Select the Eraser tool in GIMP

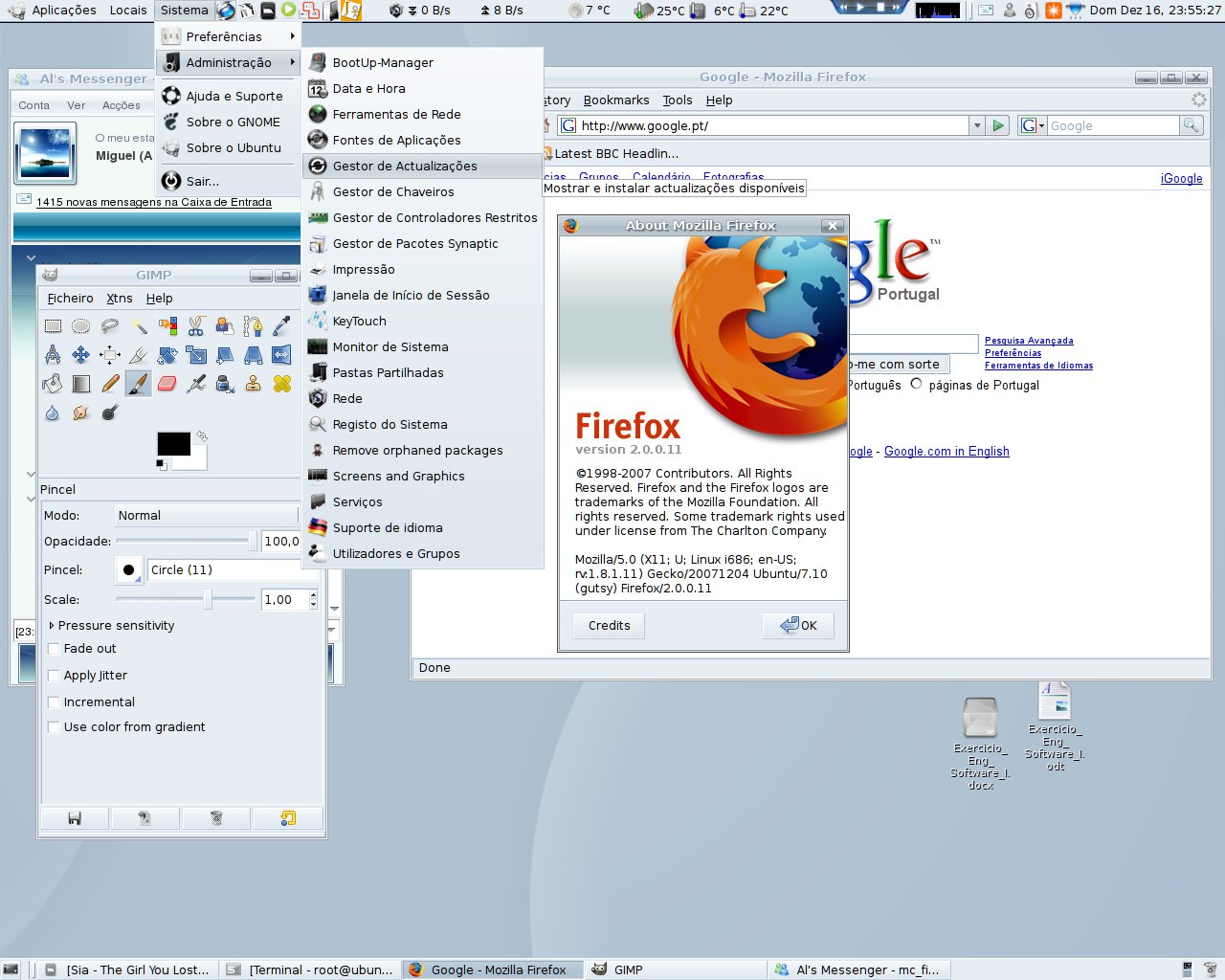[x=167, y=384]
